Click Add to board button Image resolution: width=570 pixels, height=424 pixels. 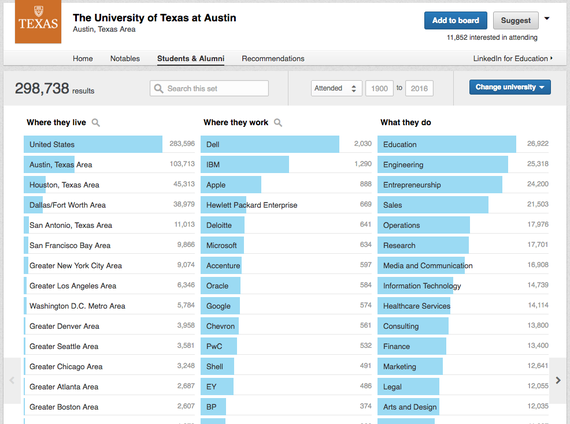(x=455, y=20)
